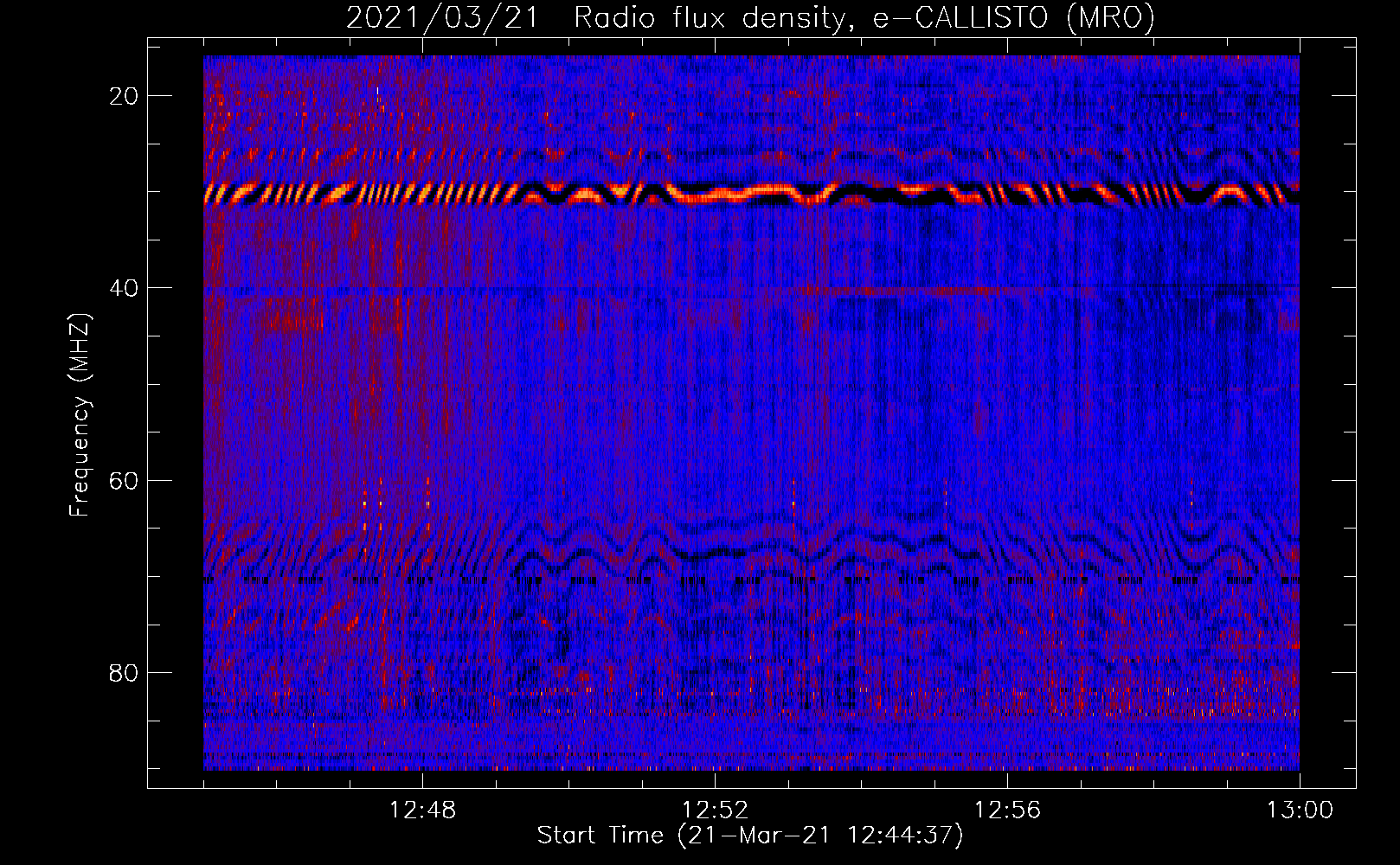1400x865 pixels.
Task: Click the '40' frequency tick label
Action: (x=125, y=288)
